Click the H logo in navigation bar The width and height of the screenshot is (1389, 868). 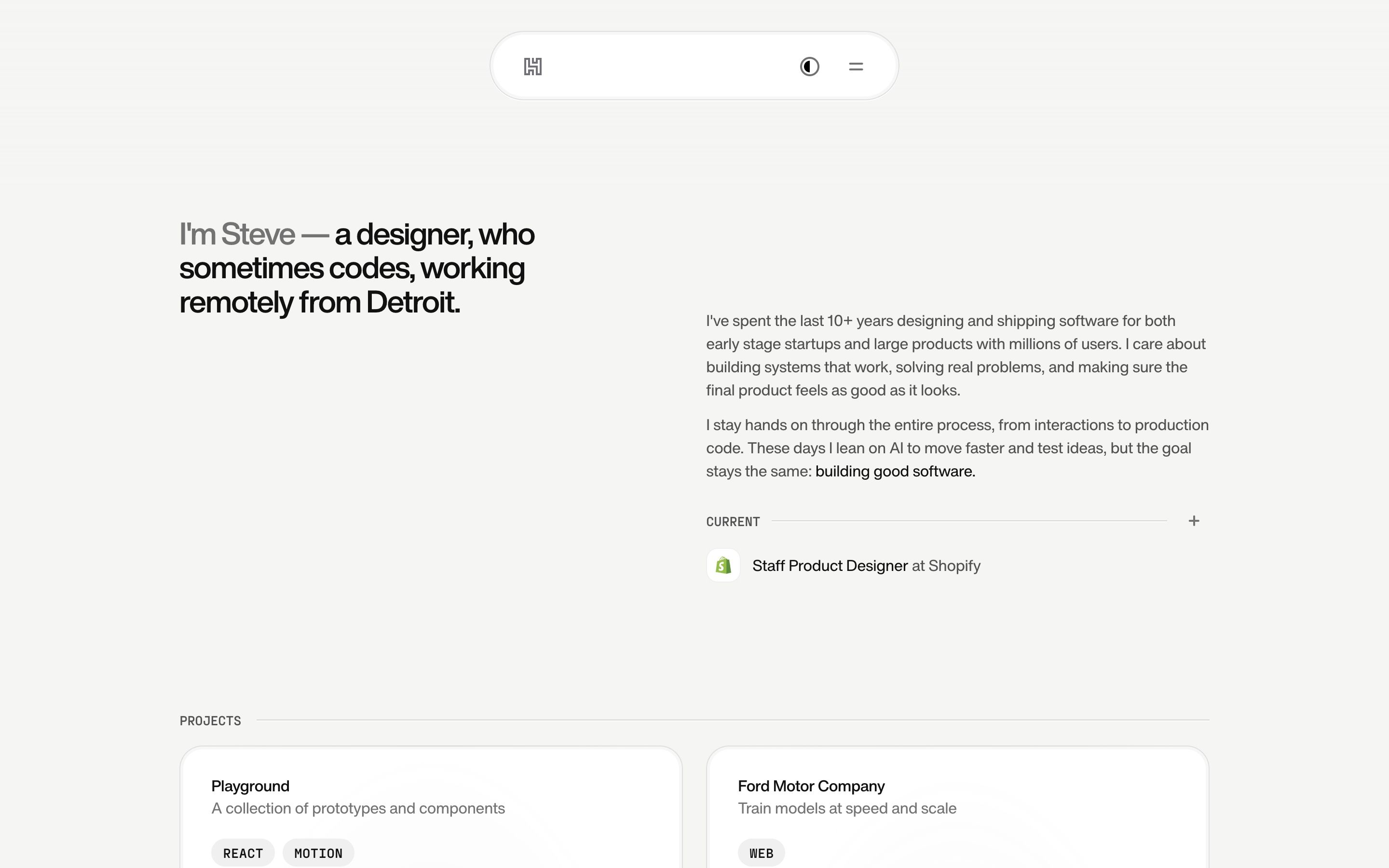tap(532, 67)
